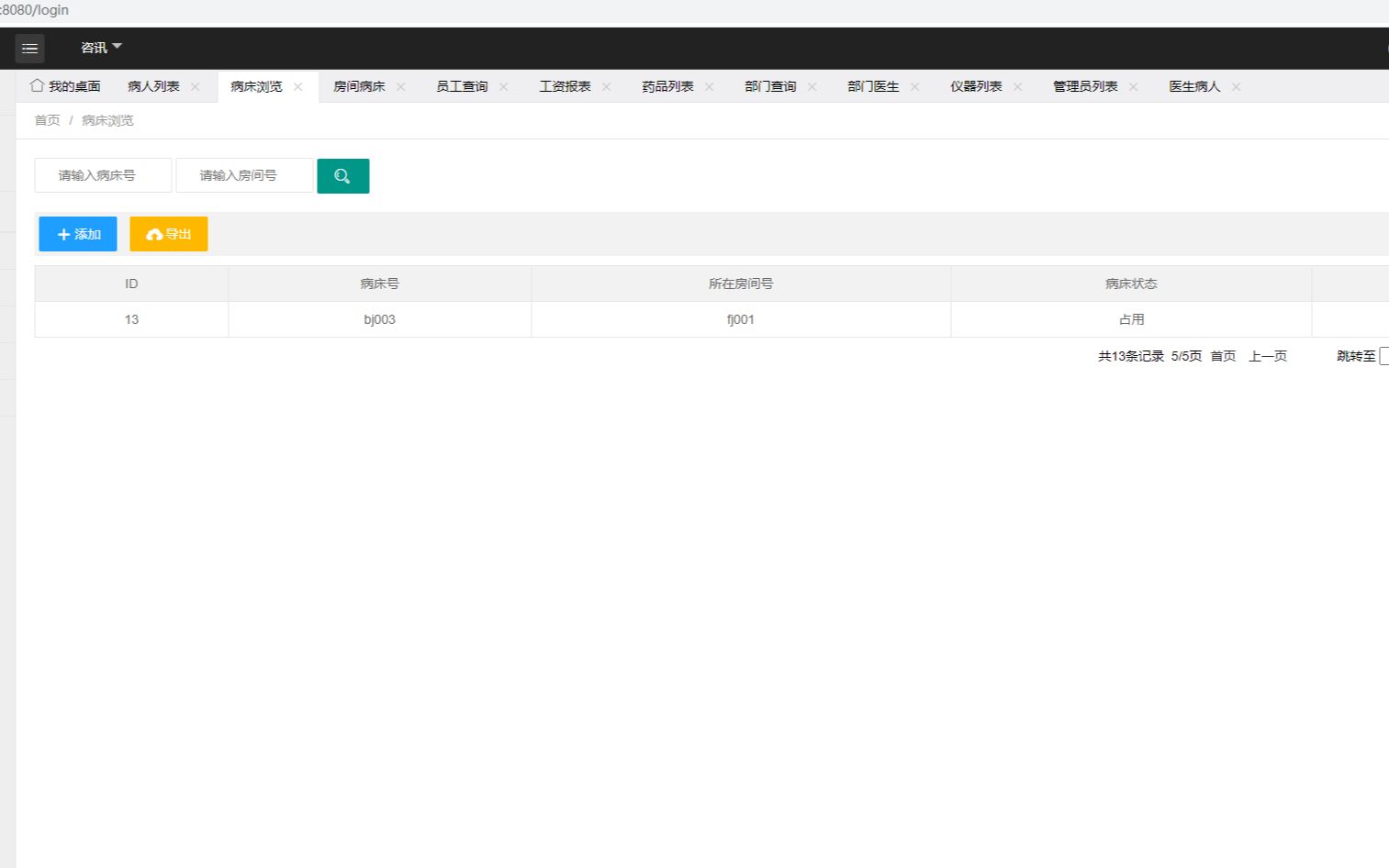The height and width of the screenshot is (868, 1389).
Task: Switch to the 我的桌面 tab
Action: click(x=65, y=86)
